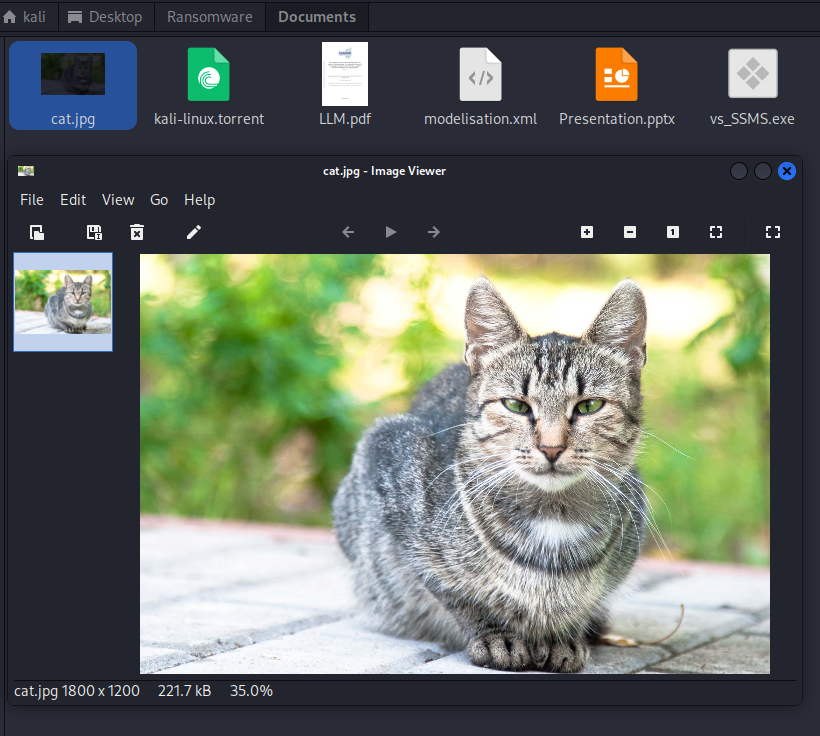Fit the image to the window

716,232
